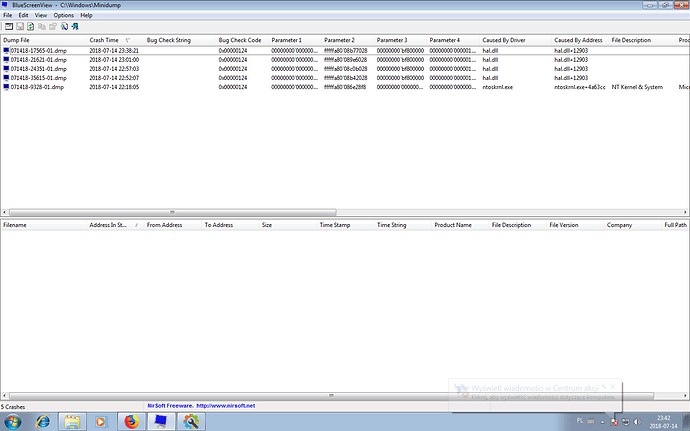Screen dimensions: 690x431
Task: Click the volume speaker tray icon
Action: click(x=635, y=421)
